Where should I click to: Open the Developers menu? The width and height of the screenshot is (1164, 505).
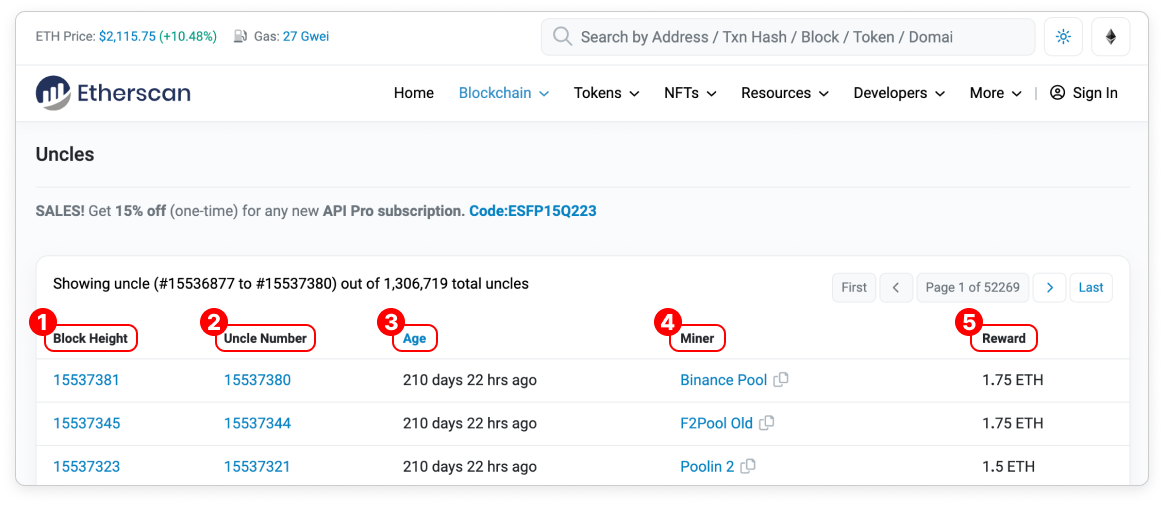pos(899,93)
